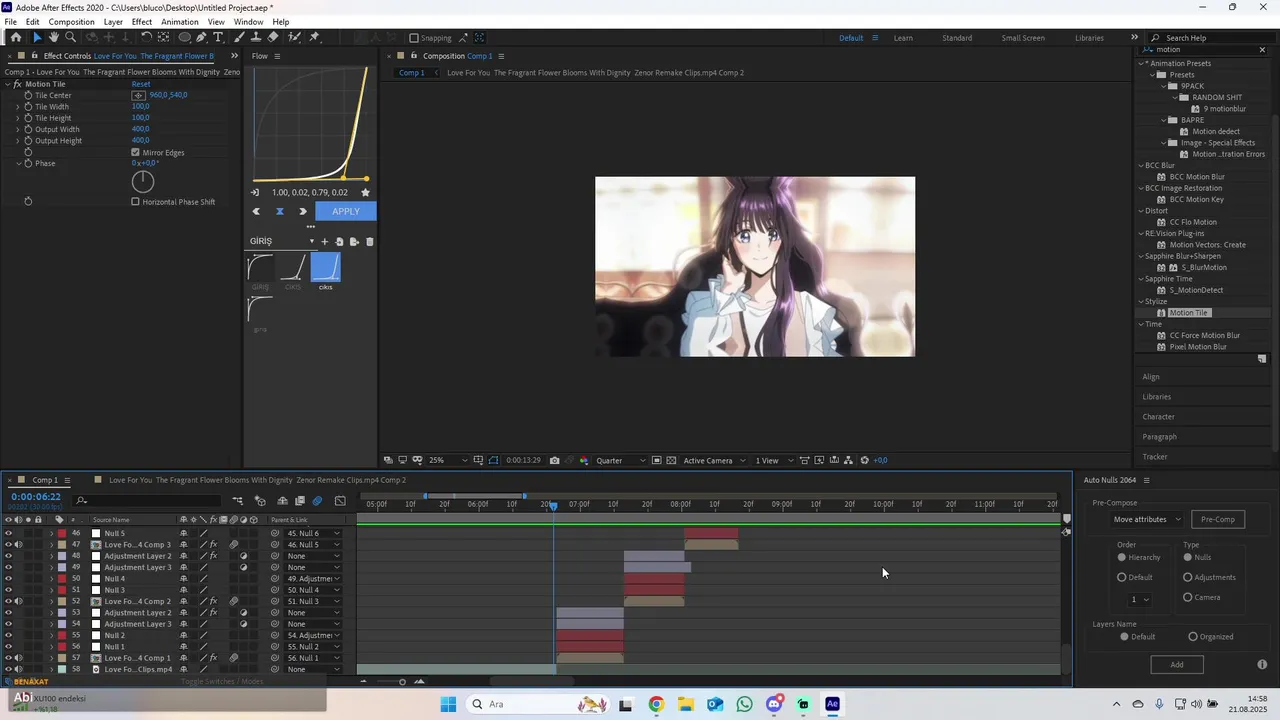Open the Composition Mini-Flowchart icon in timeline
The image size is (1280, 720).
[x=237, y=501]
